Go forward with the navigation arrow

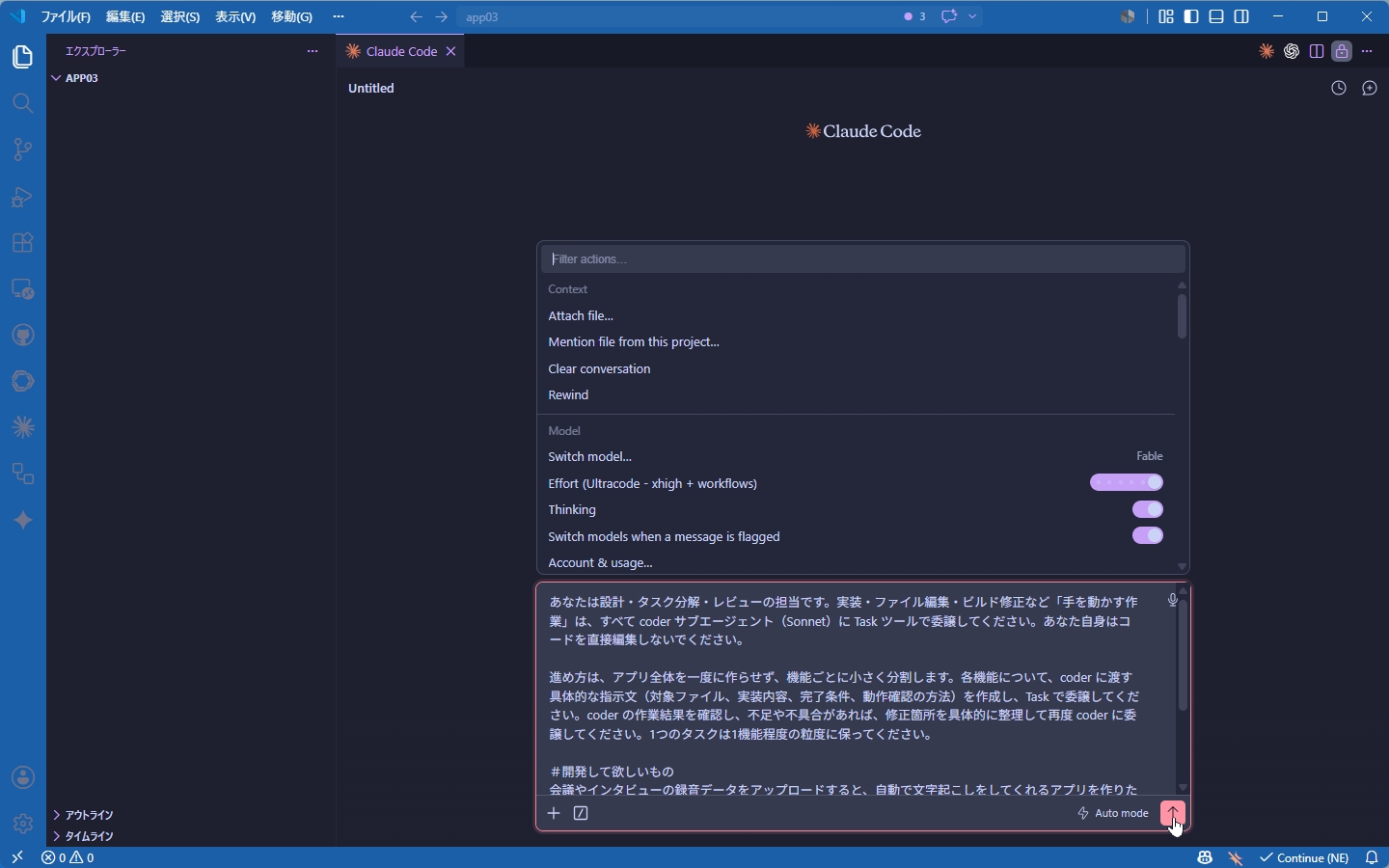pyautogui.click(x=441, y=16)
